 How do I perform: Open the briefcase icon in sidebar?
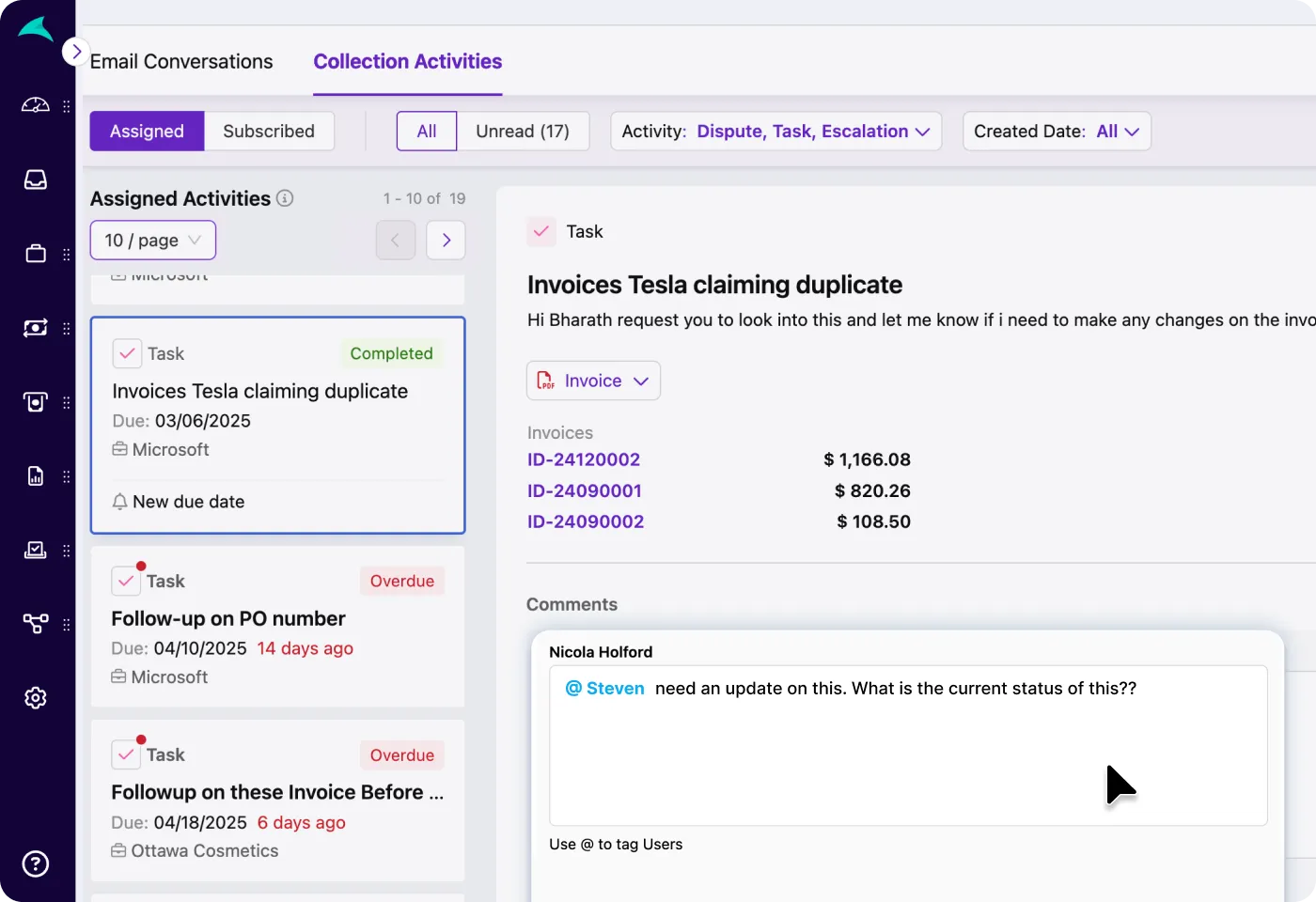[x=35, y=254]
